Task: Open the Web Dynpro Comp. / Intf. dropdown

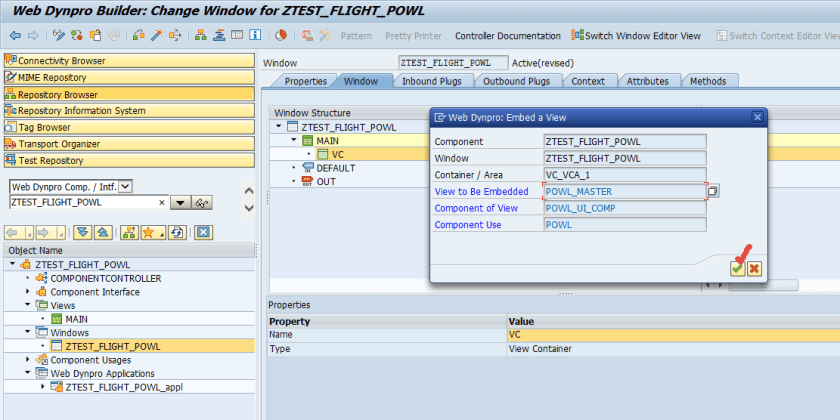Action: 125,186
